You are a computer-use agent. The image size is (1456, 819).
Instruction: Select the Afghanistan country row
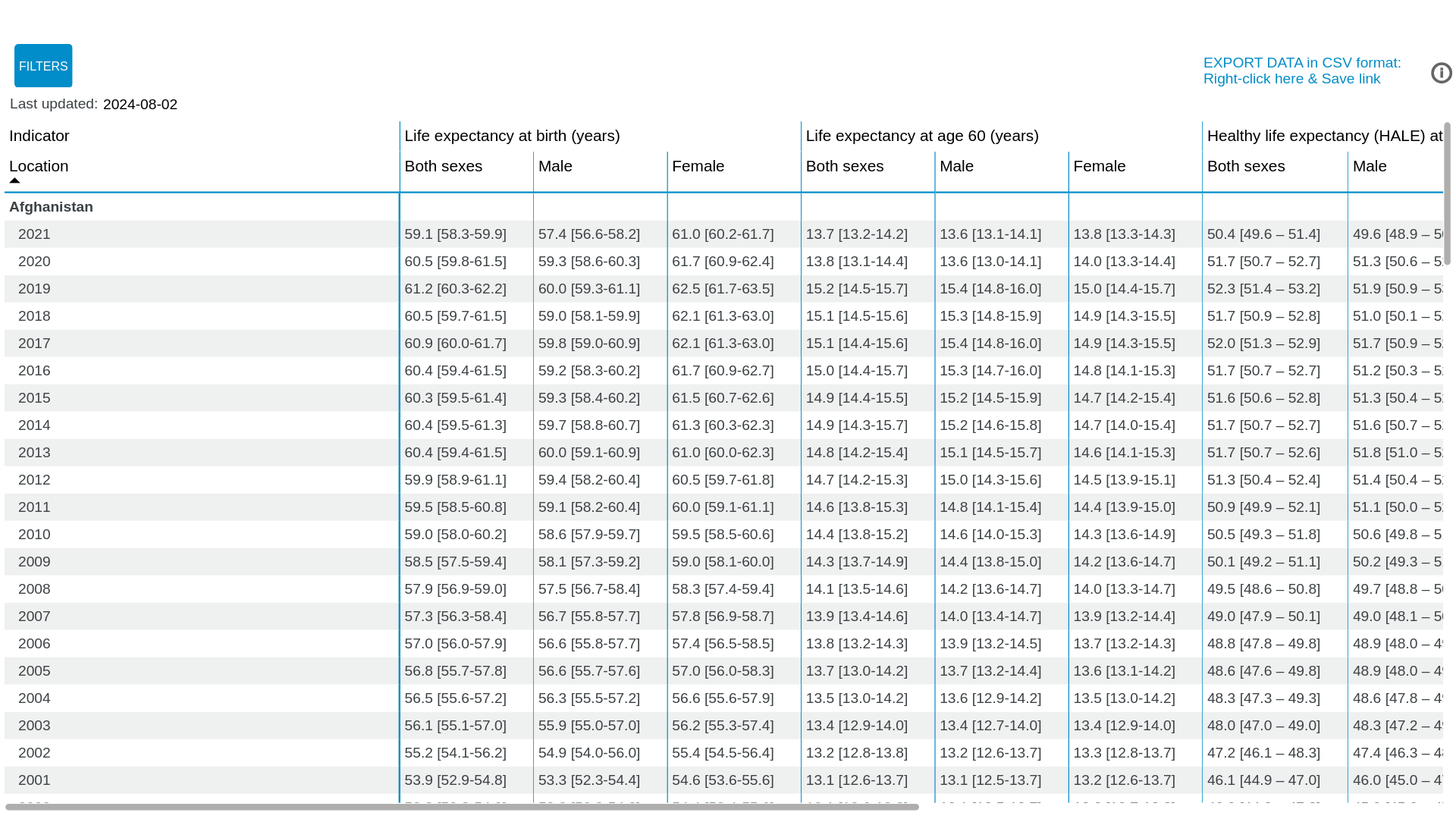(51, 207)
